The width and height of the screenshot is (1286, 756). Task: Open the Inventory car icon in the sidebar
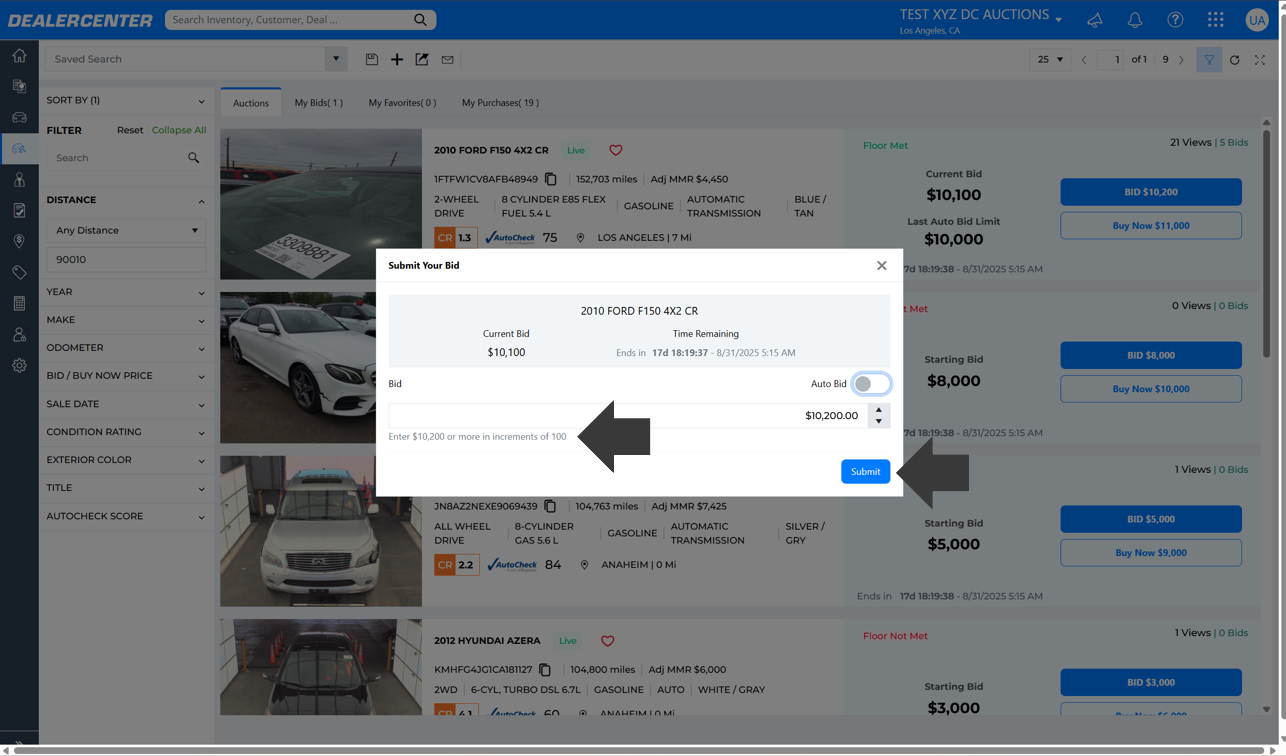click(x=19, y=118)
